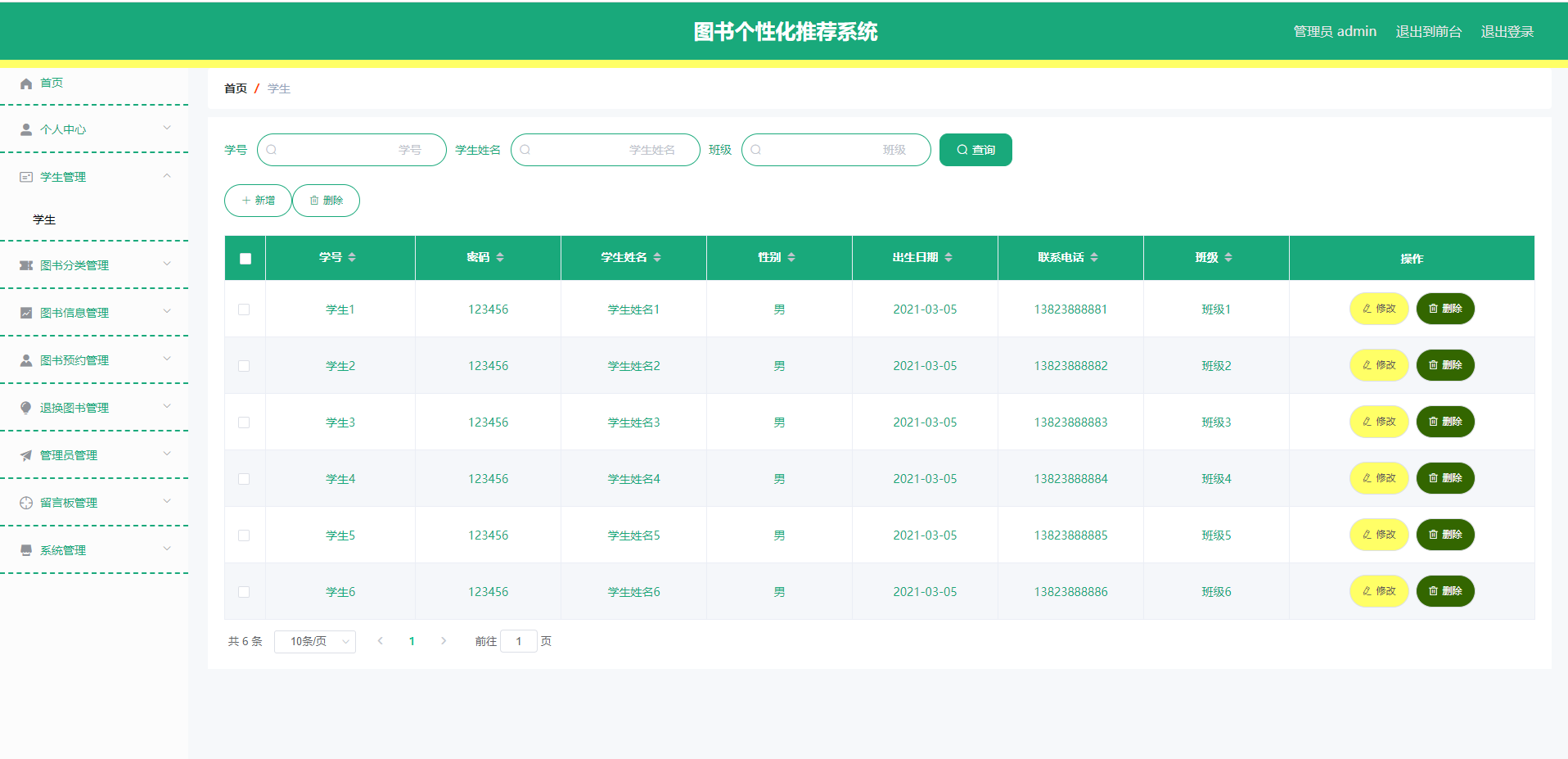Sort the table by 密码 column arrows

click(x=500, y=257)
